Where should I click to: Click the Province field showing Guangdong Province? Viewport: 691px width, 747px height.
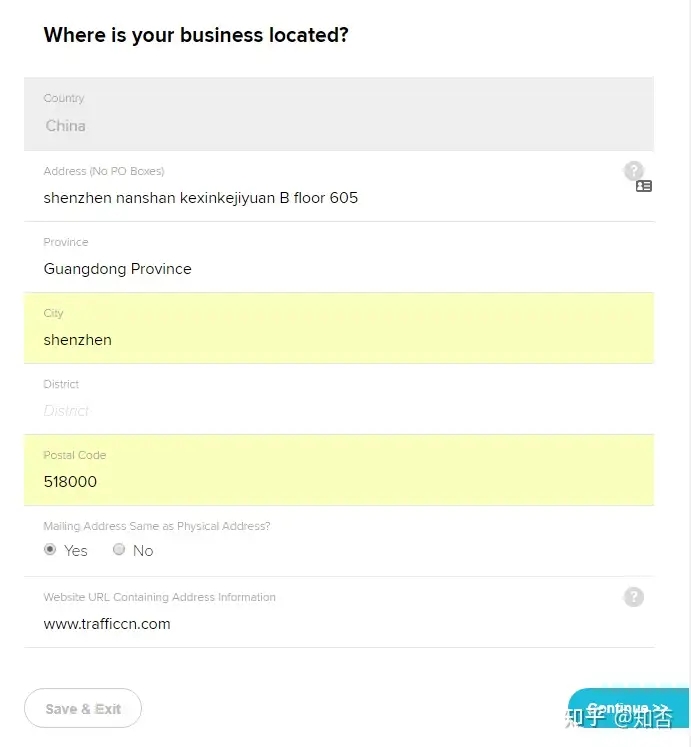(x=300, y=269)
